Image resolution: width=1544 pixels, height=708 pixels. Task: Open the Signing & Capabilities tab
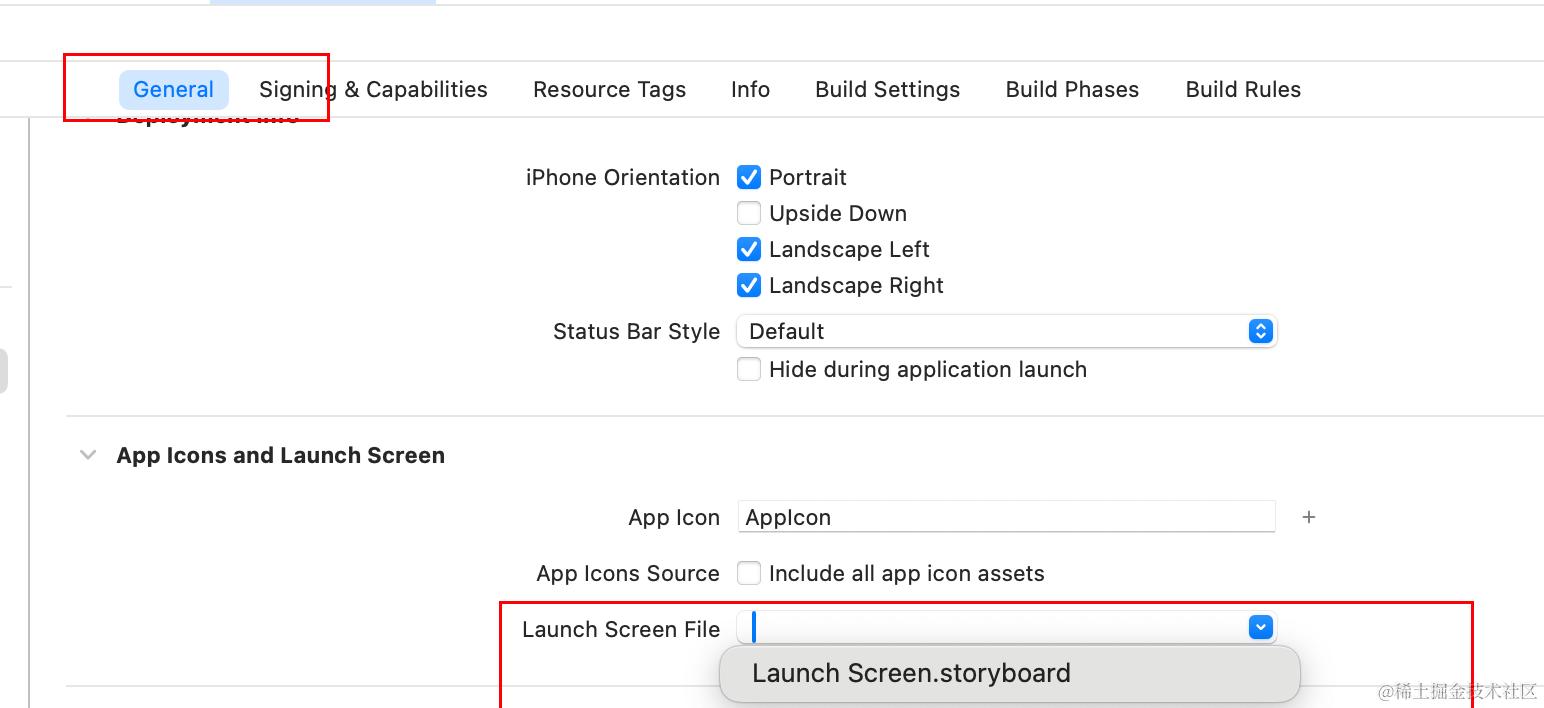[373, 89]
